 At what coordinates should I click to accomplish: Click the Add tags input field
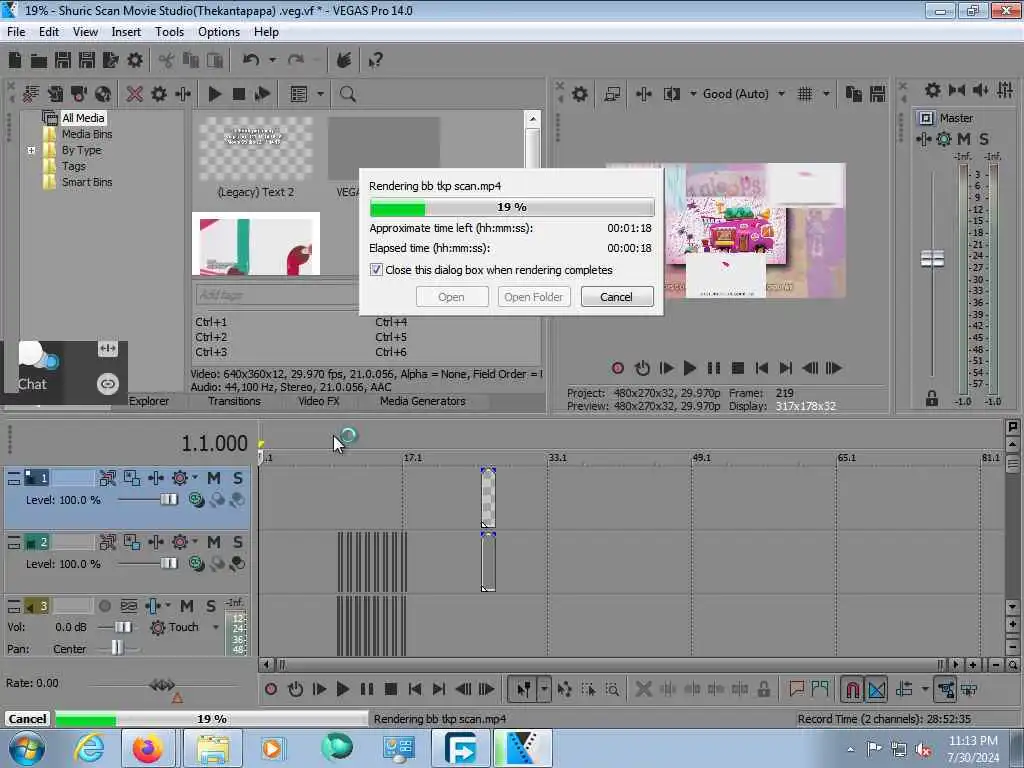click(277, 295)
